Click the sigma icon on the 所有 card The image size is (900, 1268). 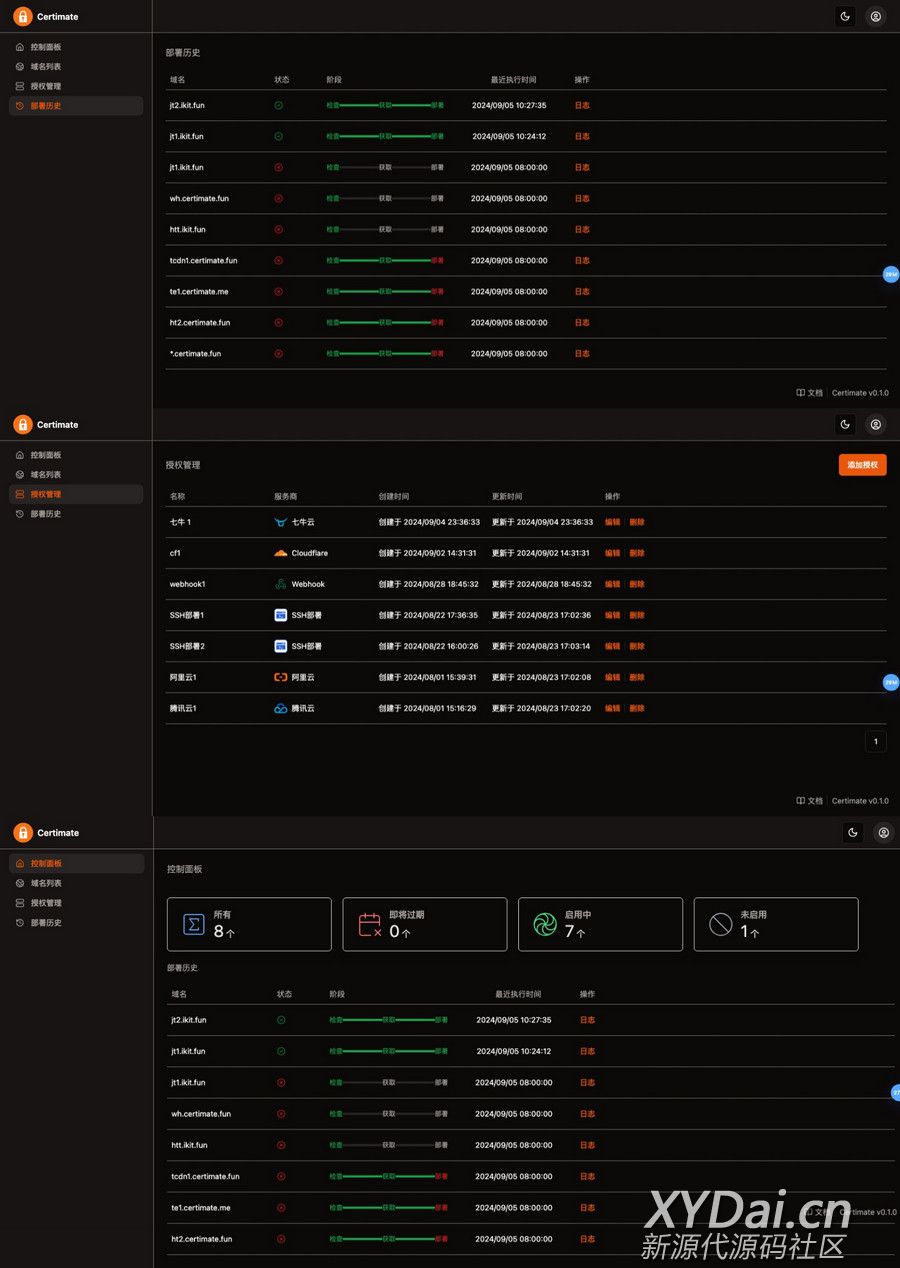point(194,924)
